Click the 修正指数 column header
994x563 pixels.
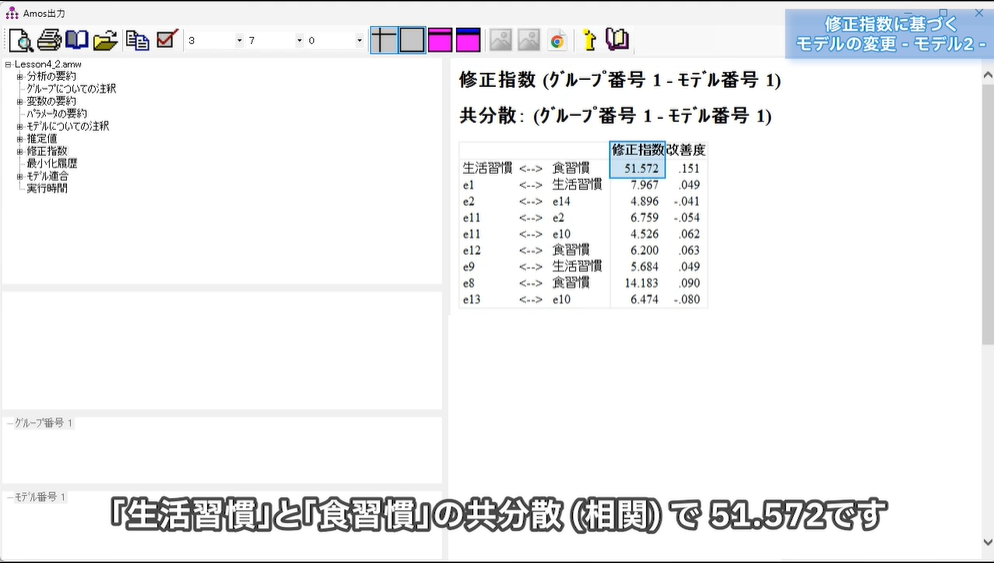click(638, 150)
